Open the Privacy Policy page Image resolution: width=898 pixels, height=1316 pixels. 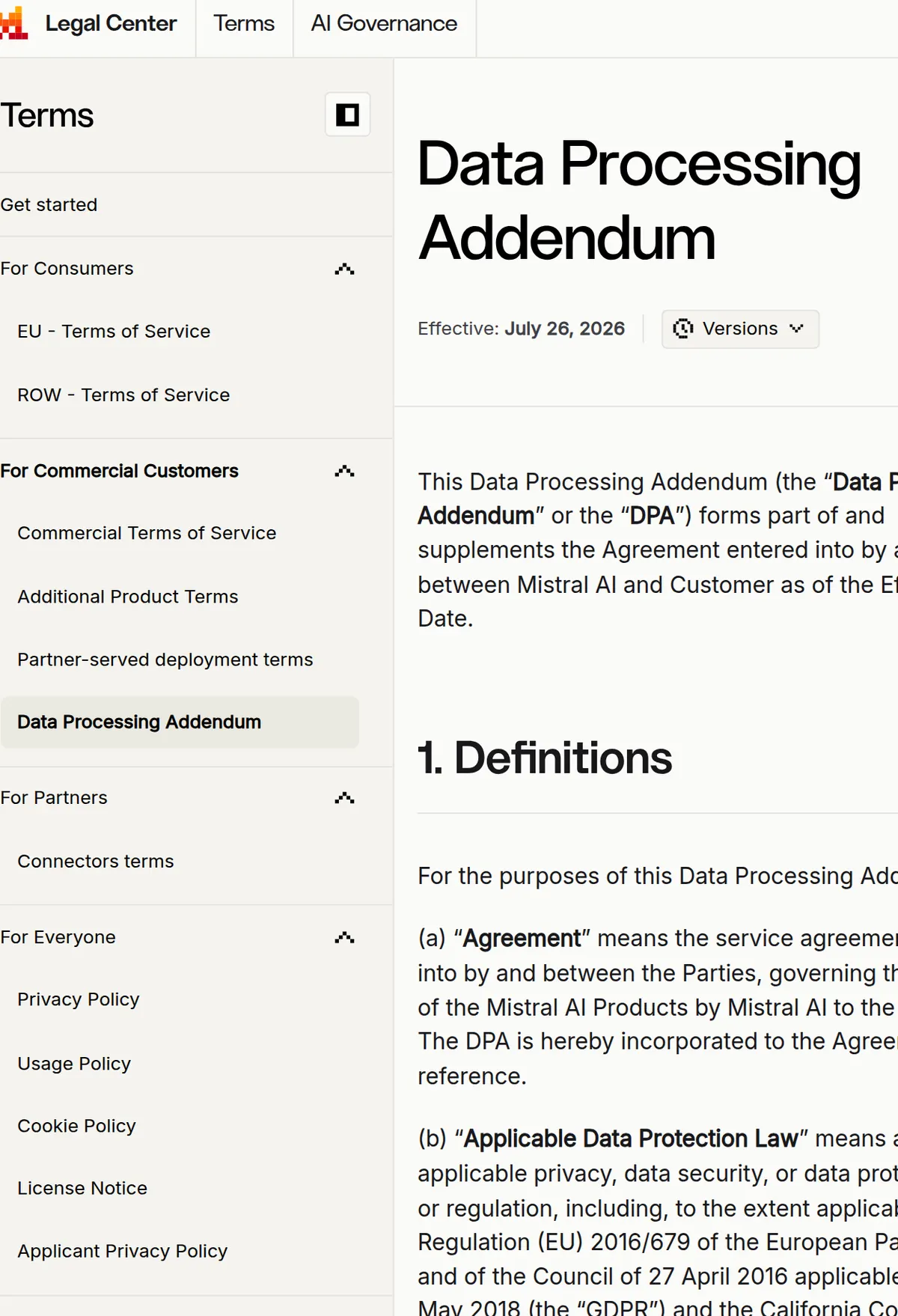point(79,999)
